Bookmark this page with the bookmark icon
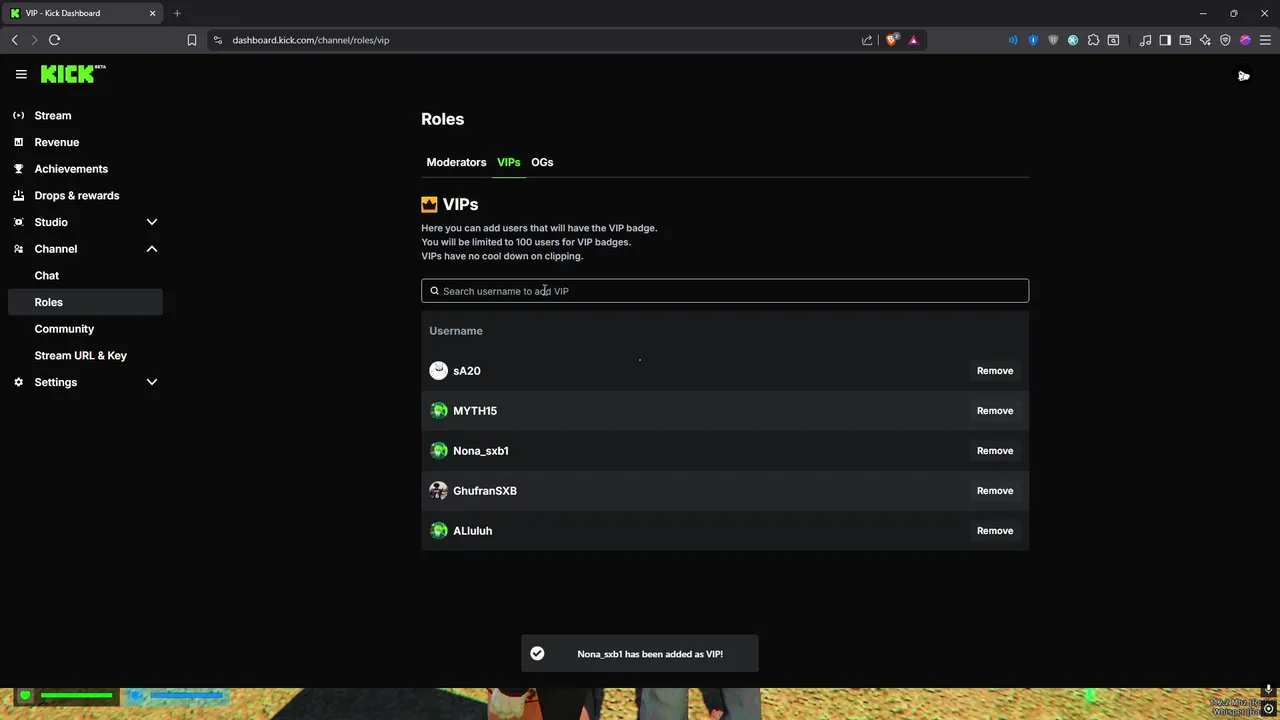Viewport: 1280px width, 720px height. (x=192, y=40)
